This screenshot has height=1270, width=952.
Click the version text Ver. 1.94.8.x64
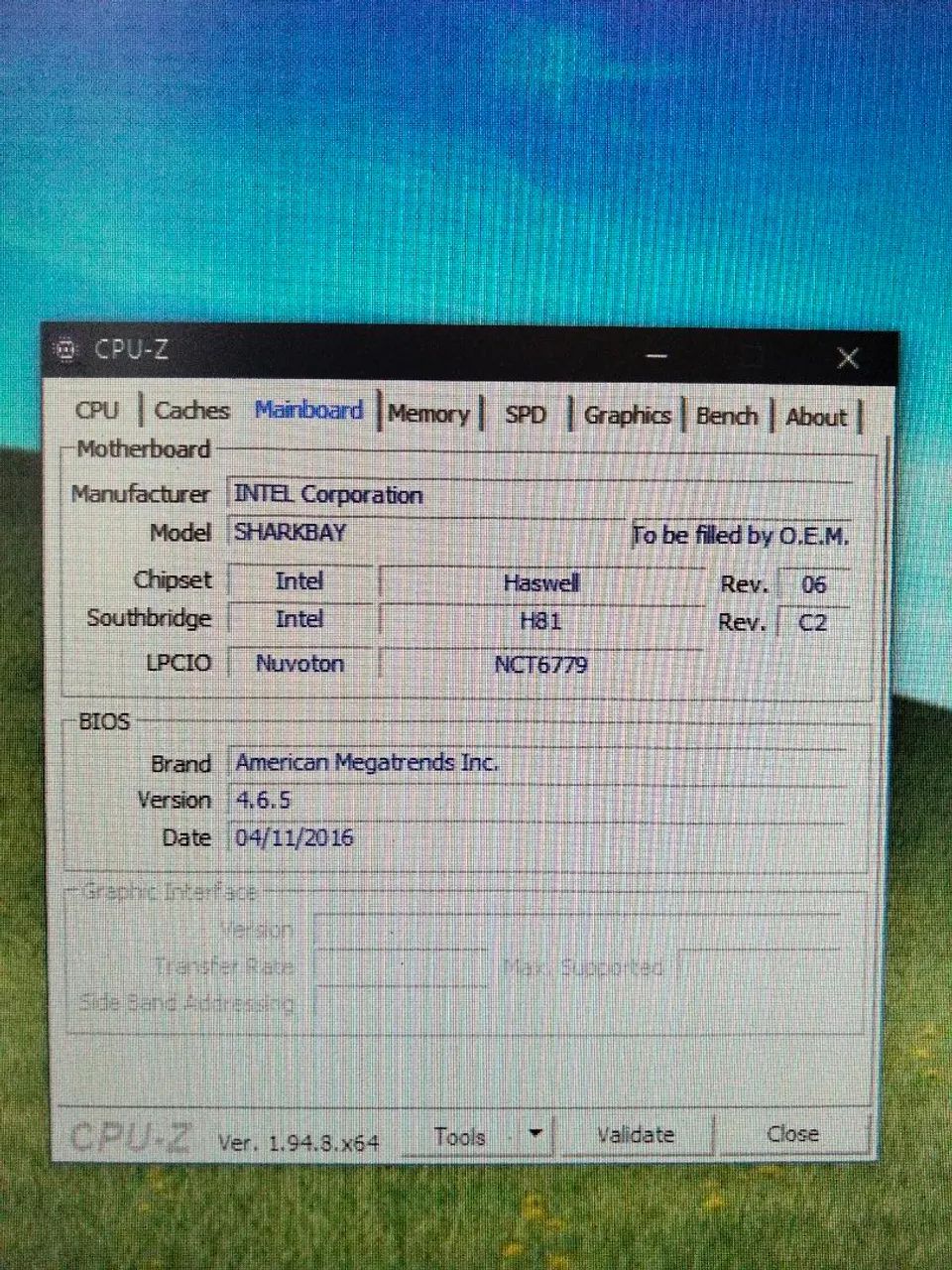pyautogui.click(x=298, y=1142)
